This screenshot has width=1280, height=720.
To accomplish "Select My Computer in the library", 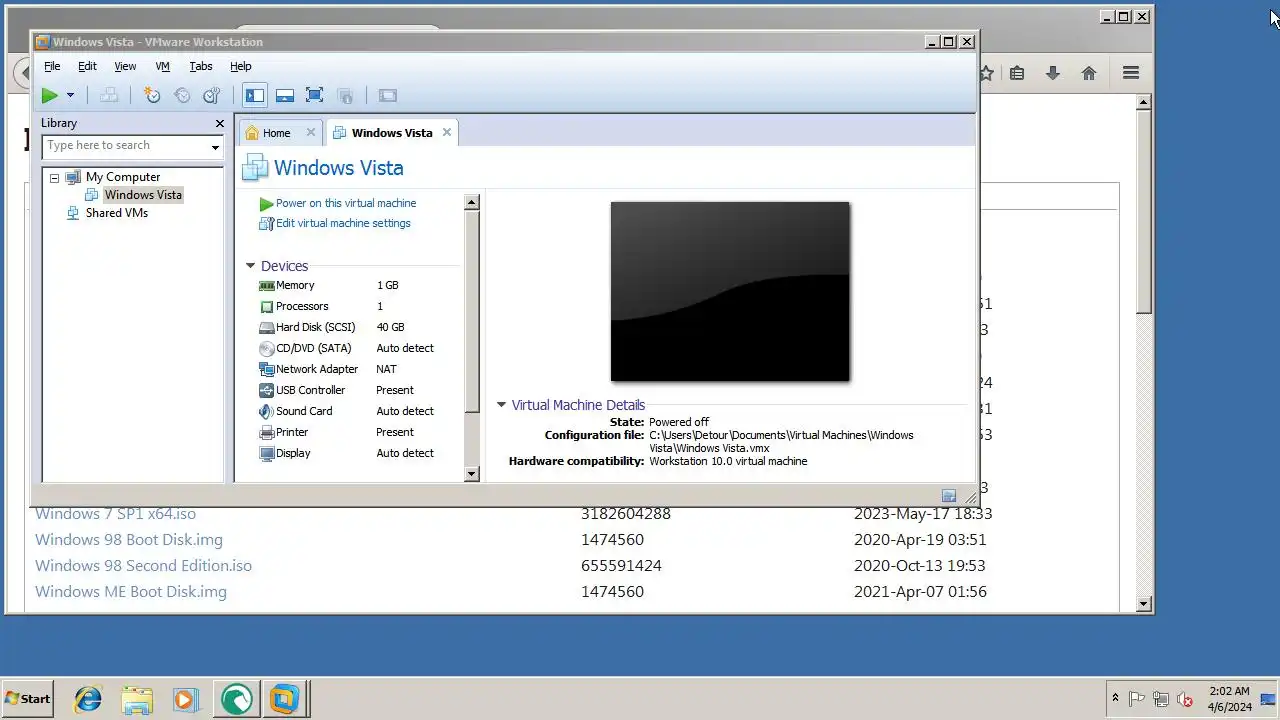I will point(122,177).
